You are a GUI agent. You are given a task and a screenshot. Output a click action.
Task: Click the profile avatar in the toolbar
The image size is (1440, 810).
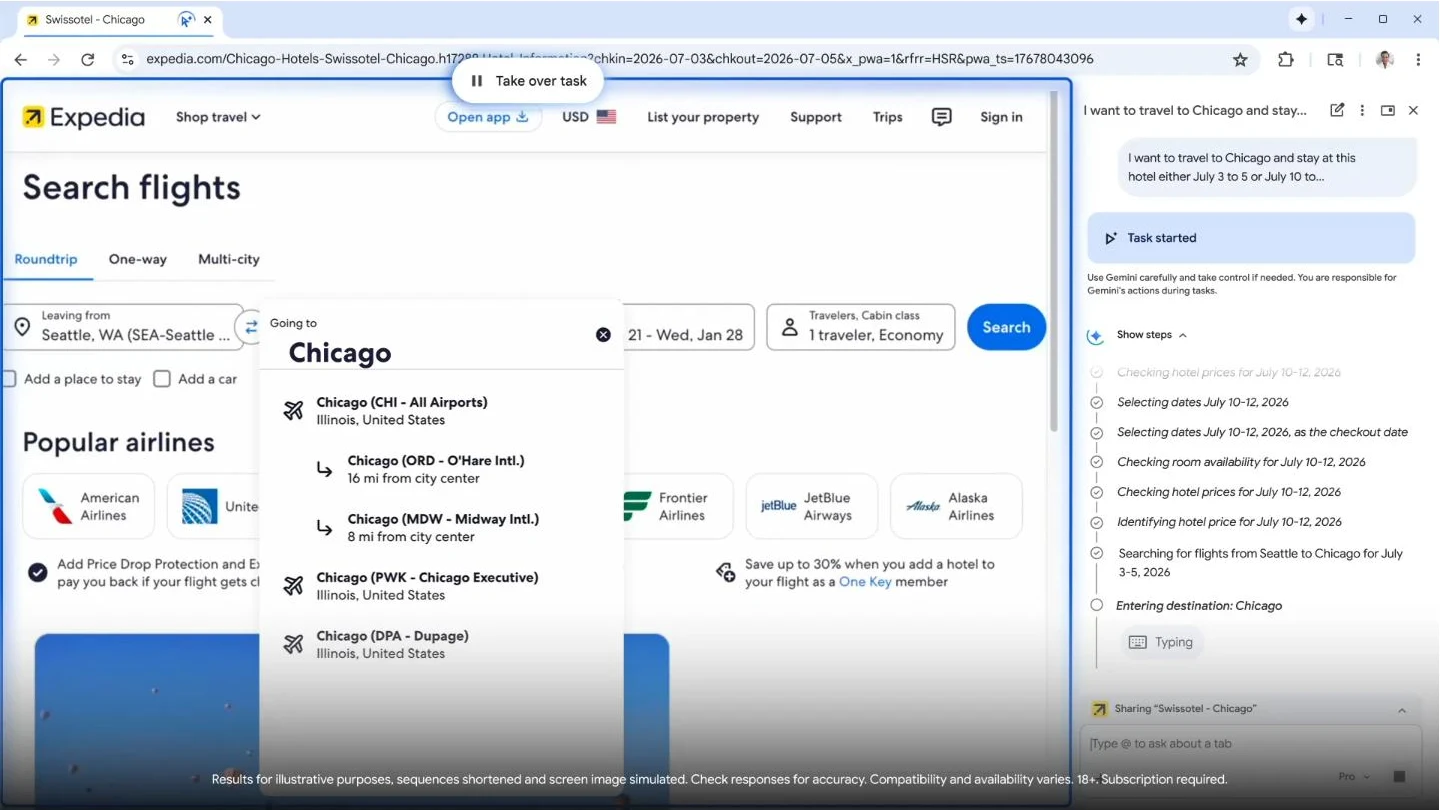[1385, 59]
